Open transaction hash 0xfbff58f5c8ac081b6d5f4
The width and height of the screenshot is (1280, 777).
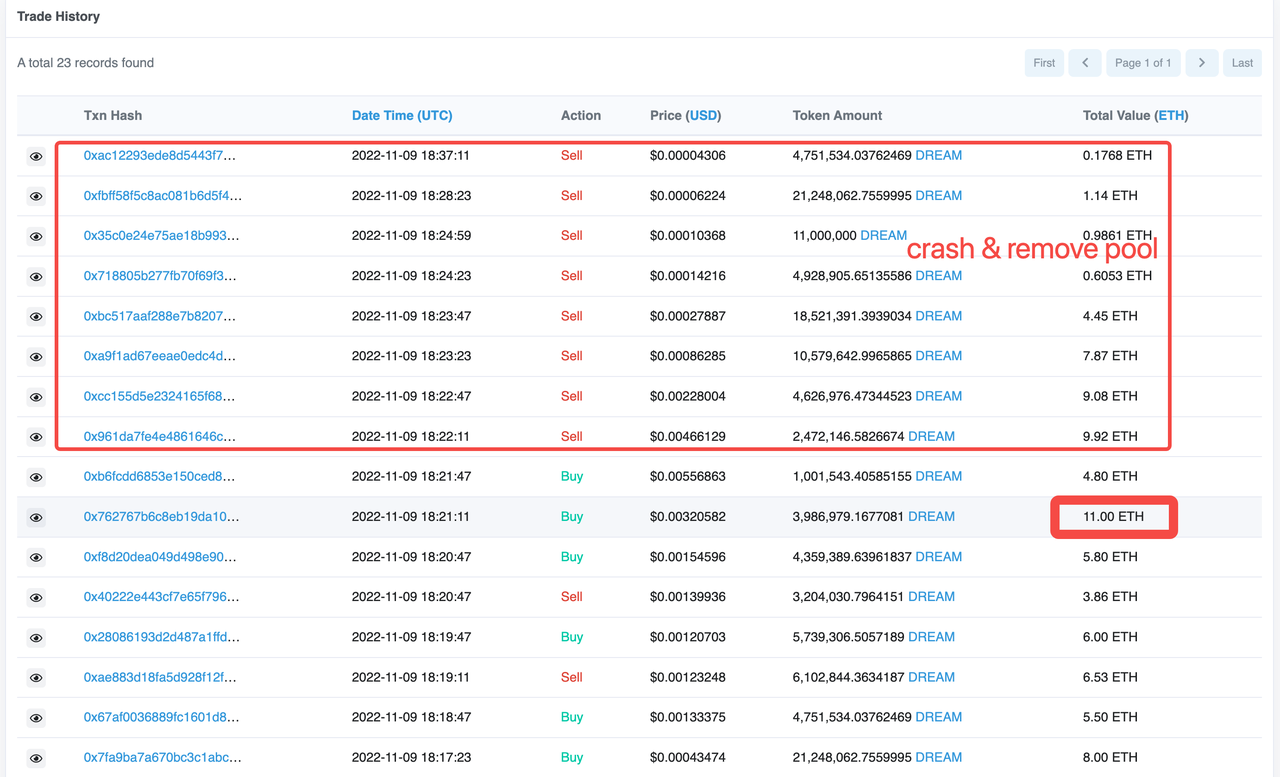pos(163,196)
